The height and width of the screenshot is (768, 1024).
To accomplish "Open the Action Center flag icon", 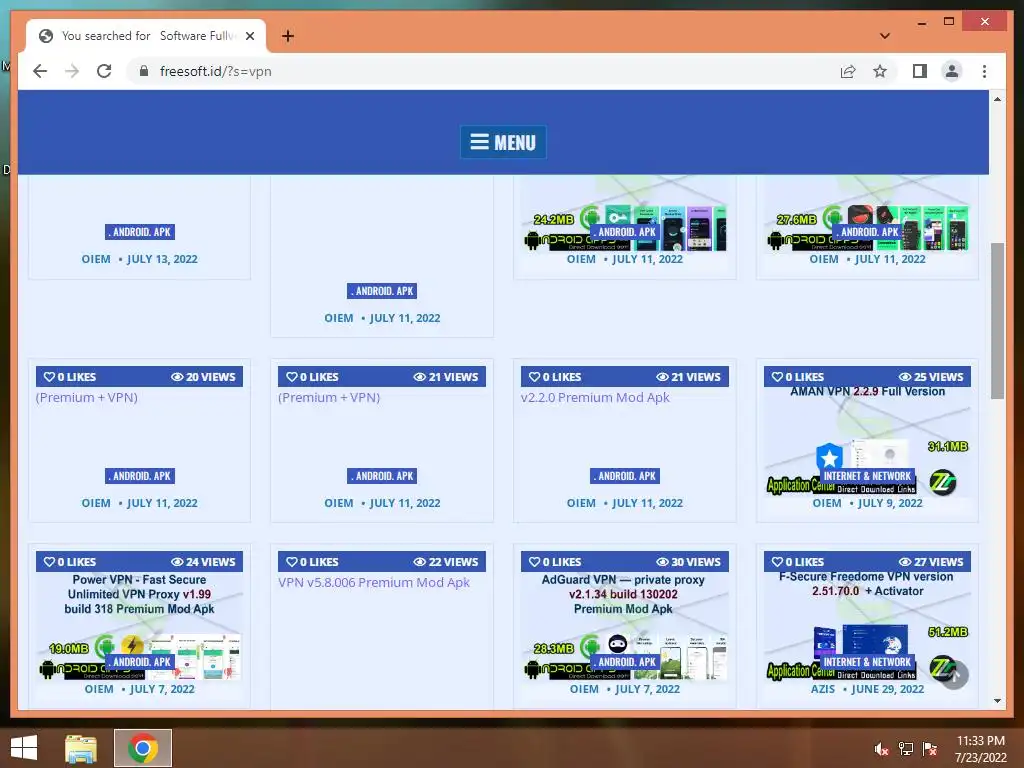I will 930,748.
